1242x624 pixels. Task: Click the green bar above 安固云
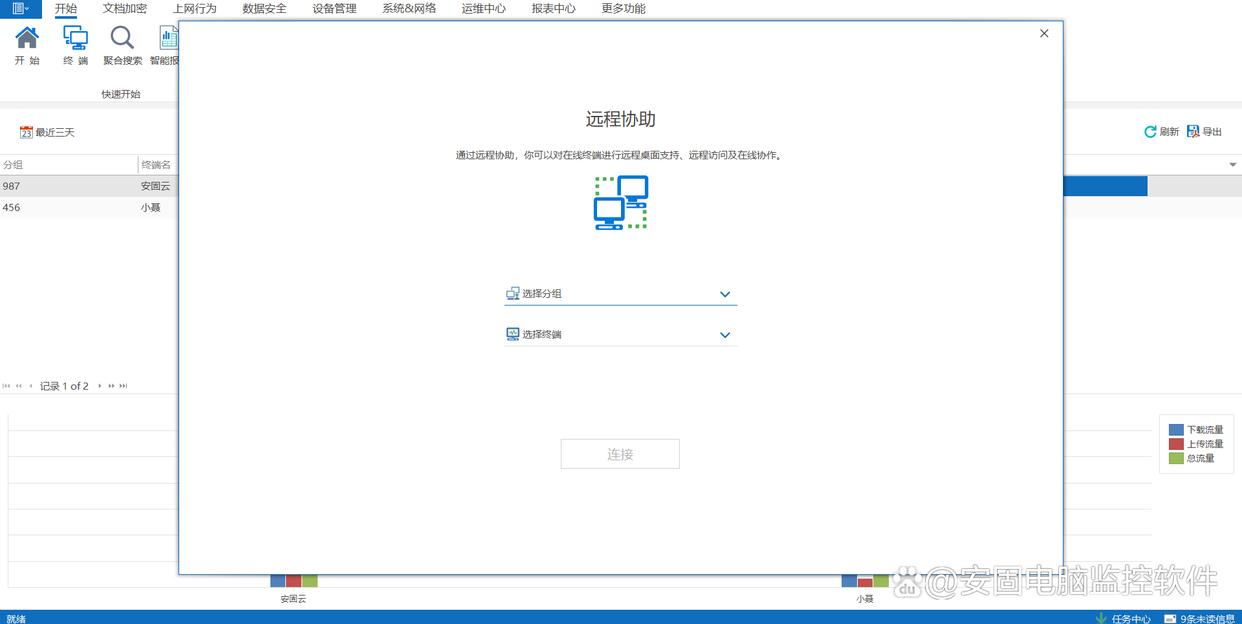(x=310, y=581)
